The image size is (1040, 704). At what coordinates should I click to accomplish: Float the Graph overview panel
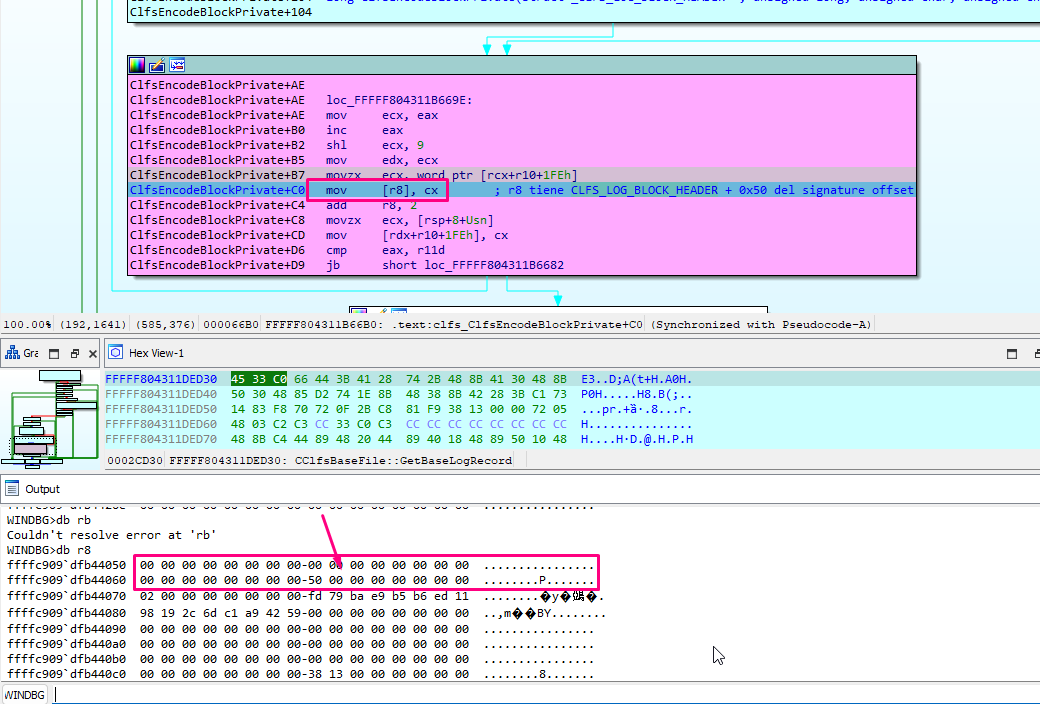click(74, 354)
